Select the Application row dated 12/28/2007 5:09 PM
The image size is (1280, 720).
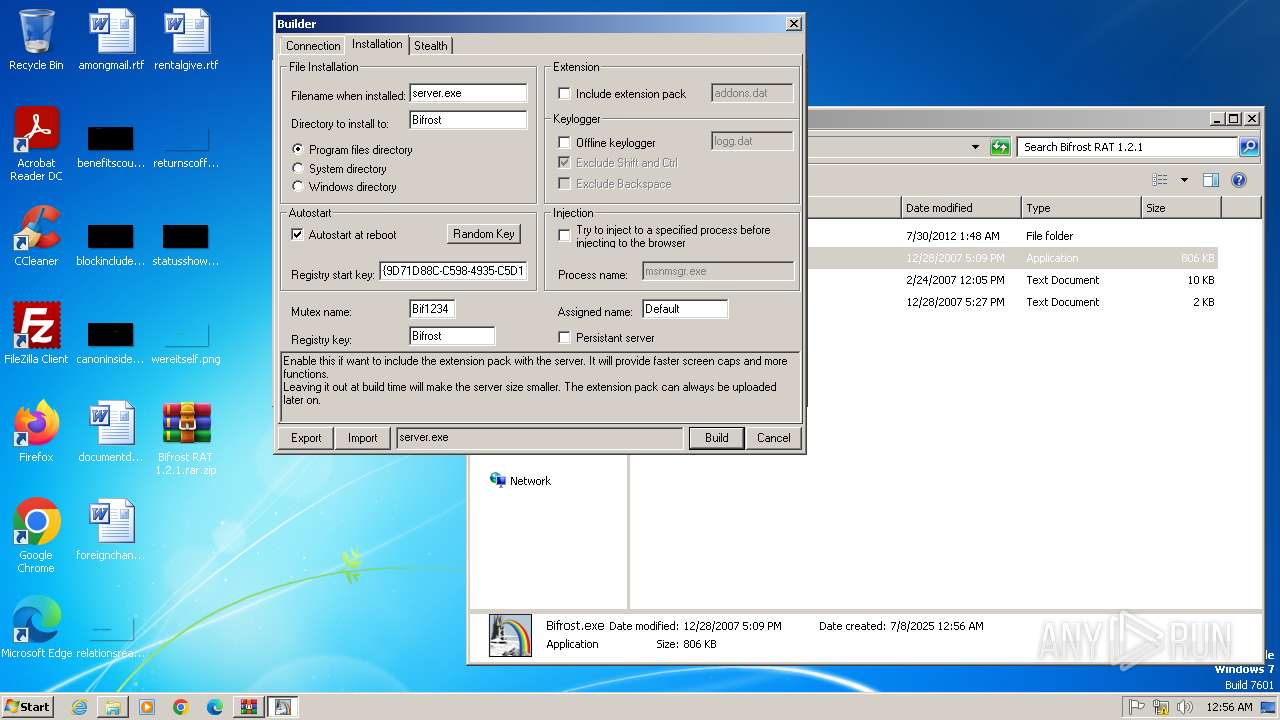[1010, 258]
